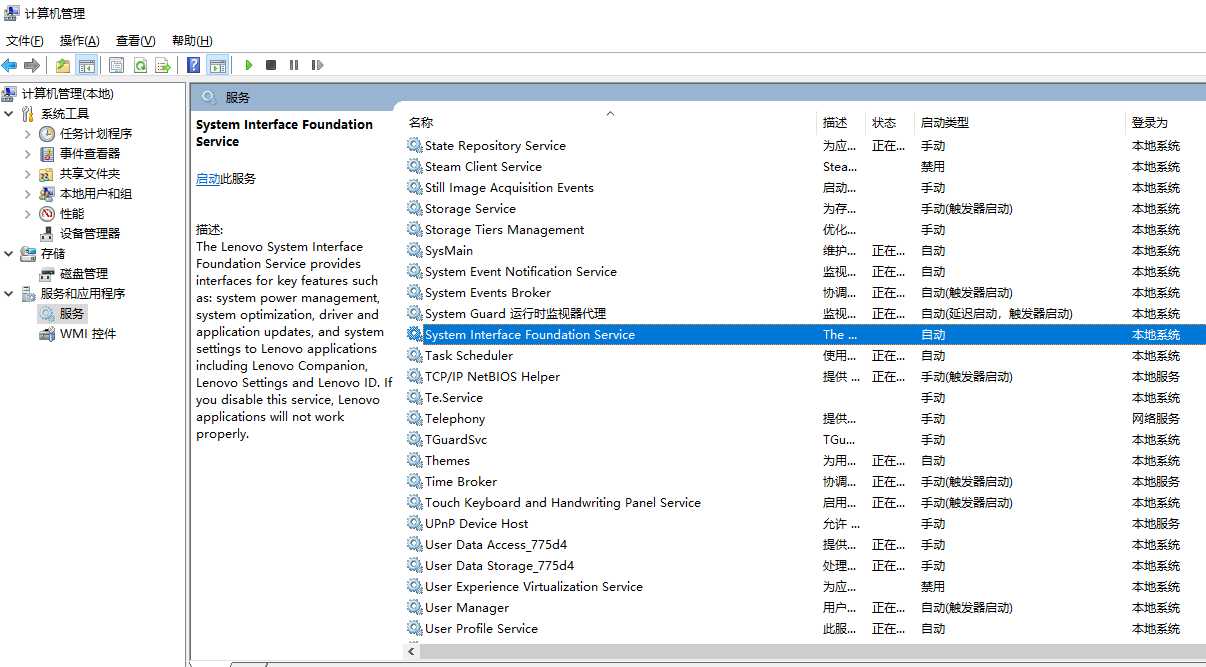The width and height of the screenshot is (1206, 667).
Task: Click the gear icon beside UPnP Device Host
Action: click(x=415, y=524)
